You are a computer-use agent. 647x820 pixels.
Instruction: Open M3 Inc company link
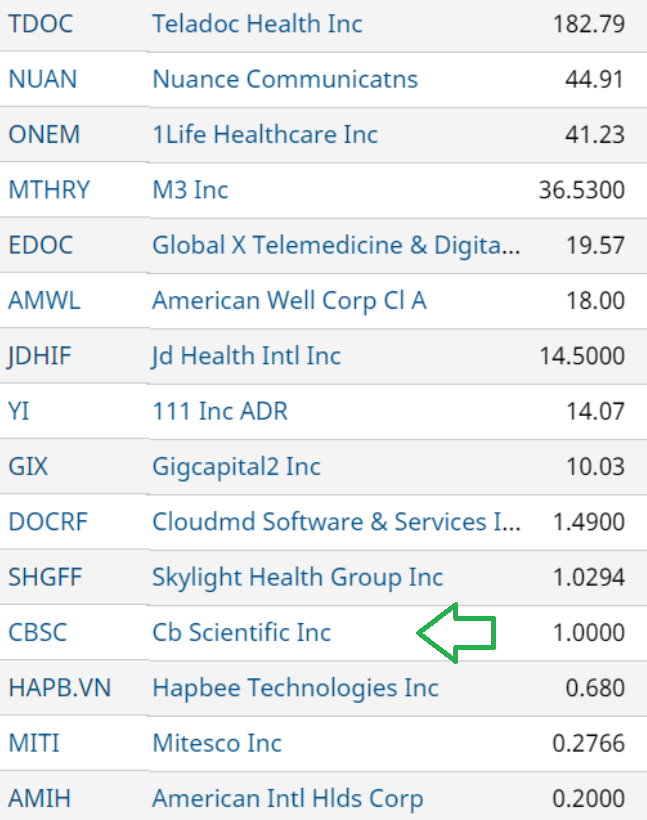click(190, 190)
